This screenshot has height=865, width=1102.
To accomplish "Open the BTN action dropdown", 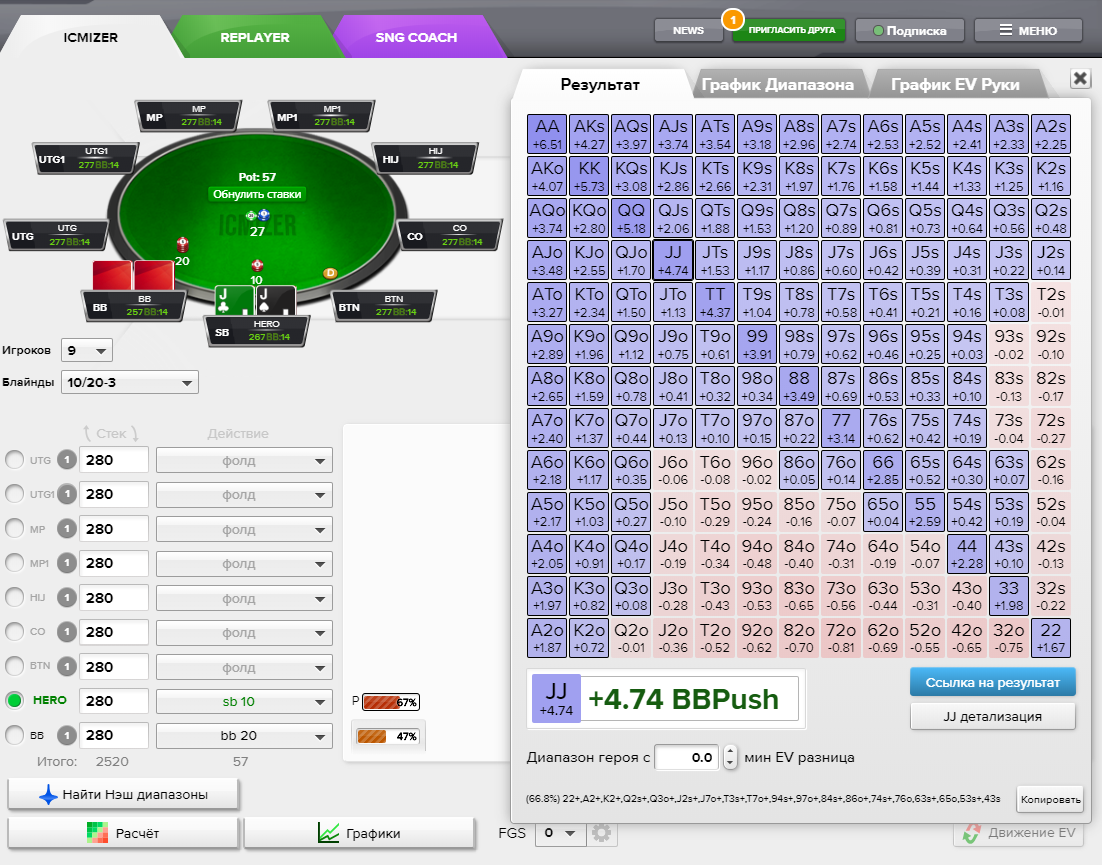I will pyautogui.click(x=244, y=668).
